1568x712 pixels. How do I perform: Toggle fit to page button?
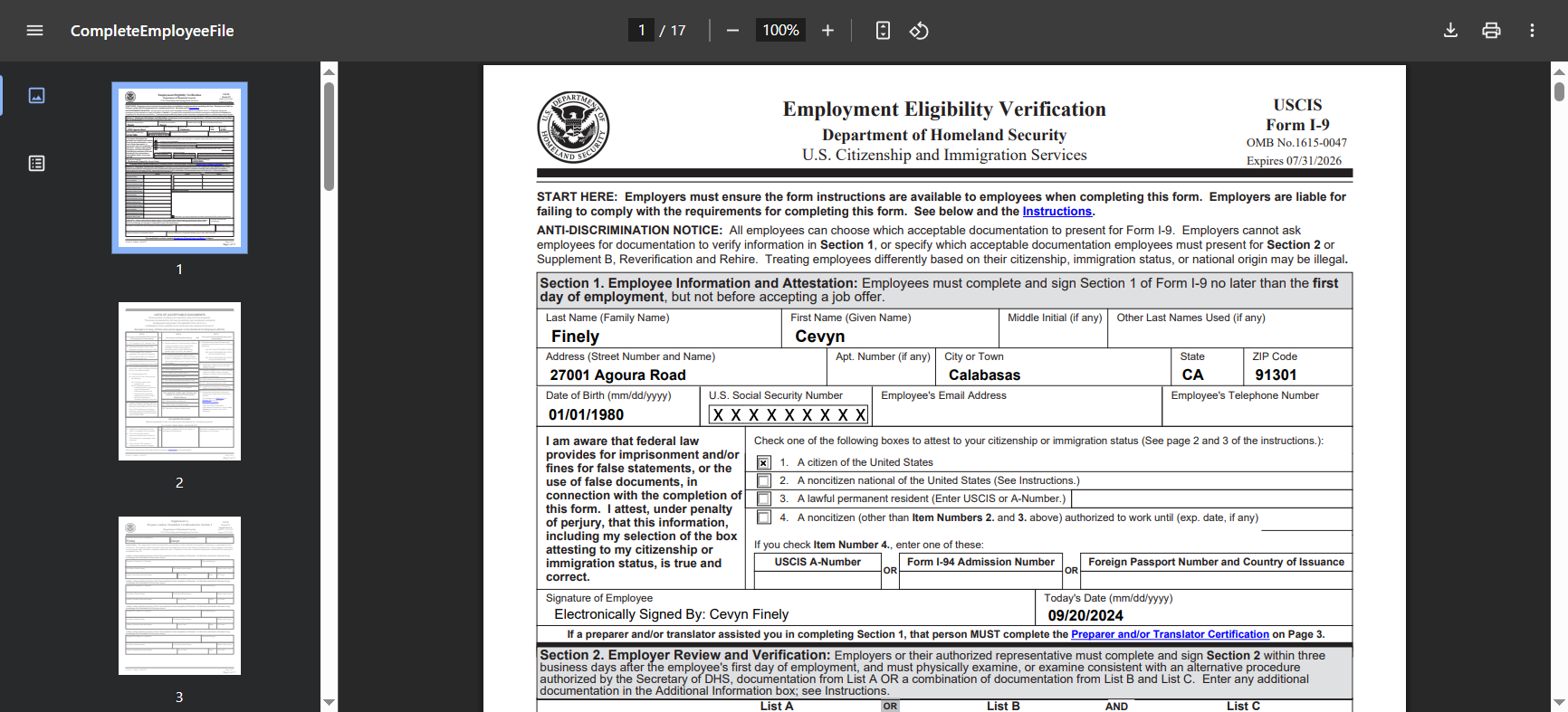(883, 31)
